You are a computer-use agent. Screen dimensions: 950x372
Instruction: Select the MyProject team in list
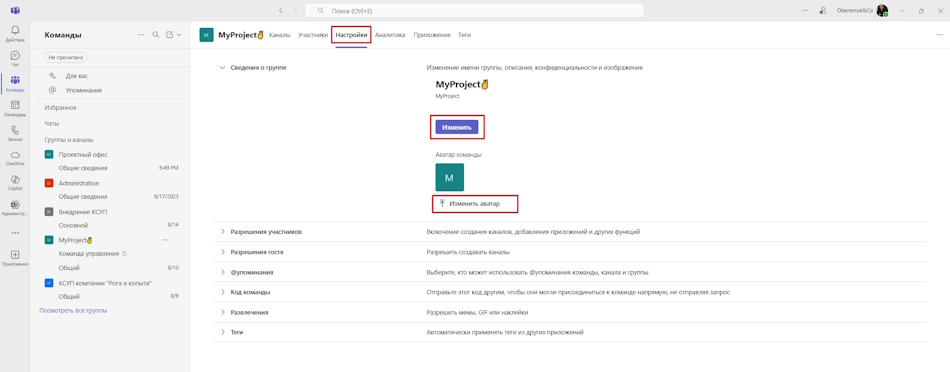(x=75, y=240)
